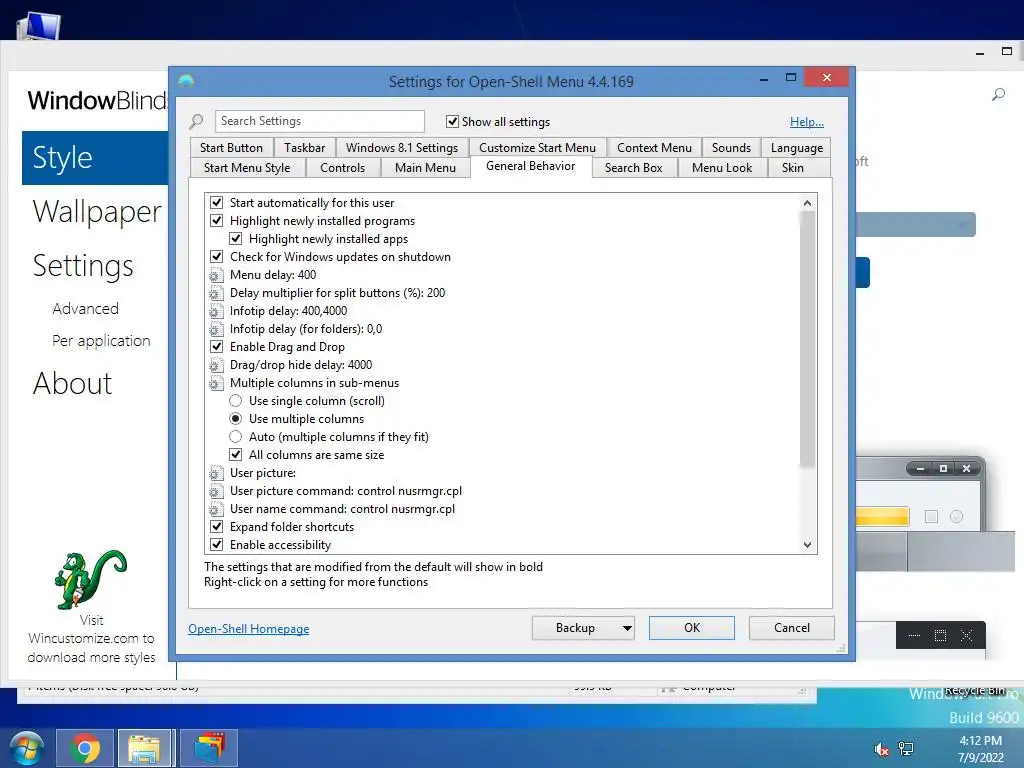Screen dimensions: 1024x768
Task: Select Auto (multiple columns if they fit)
Action: pos(236,437)
